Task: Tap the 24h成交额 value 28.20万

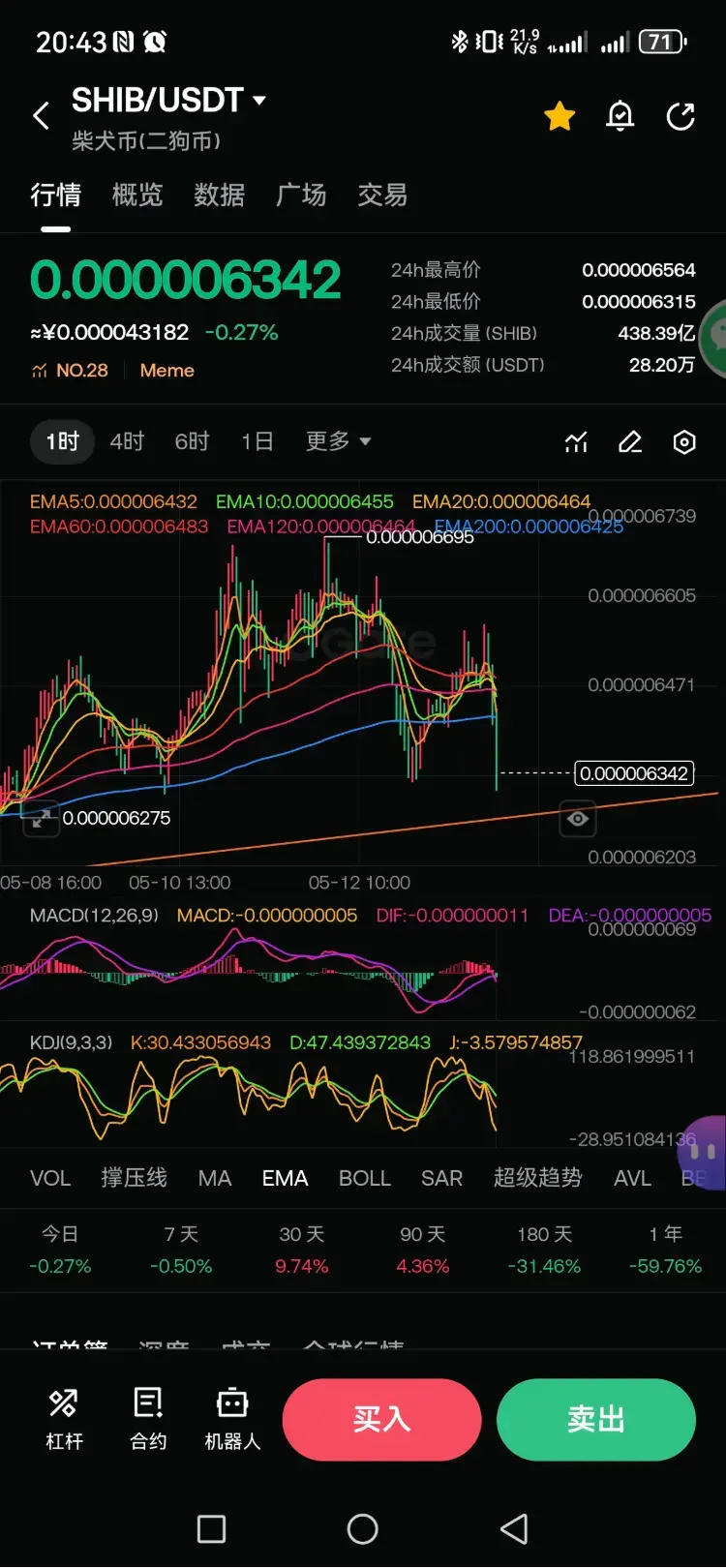Action: [662, 365]
